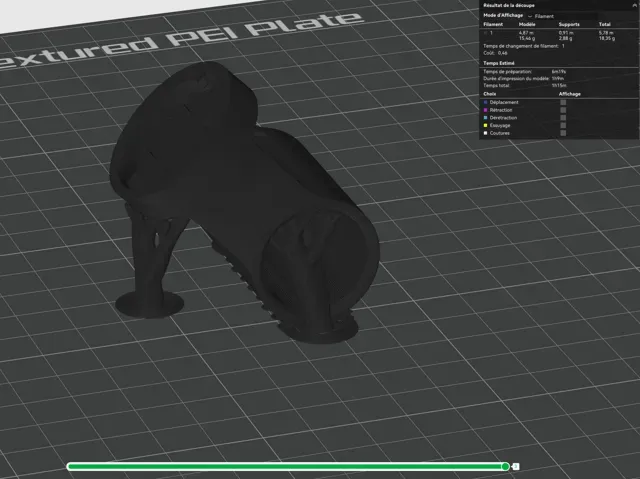The image size is (640, 479).
Task: Click the Essuyage legend label
Action: [500, 125]
